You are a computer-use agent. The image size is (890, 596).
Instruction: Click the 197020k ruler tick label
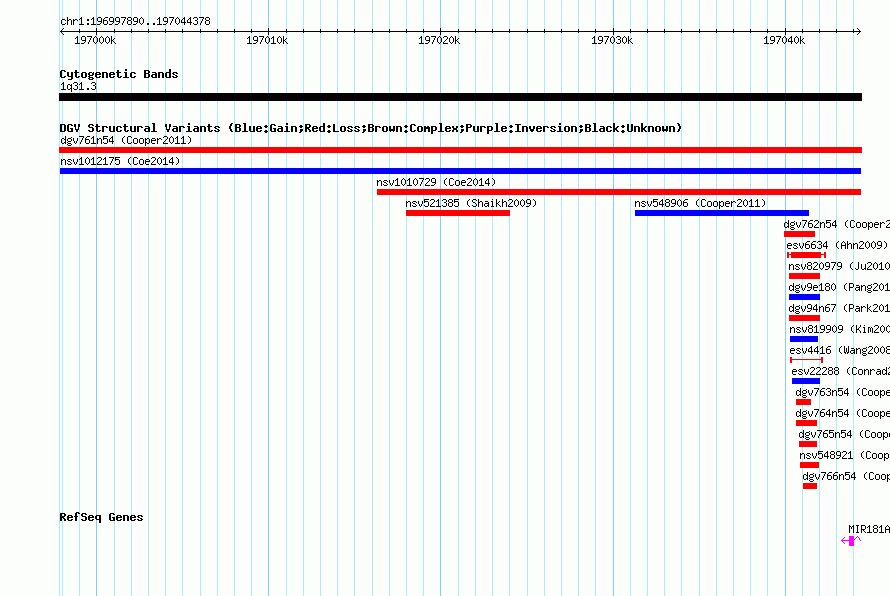pyautogui.click(x=439, y=40)
